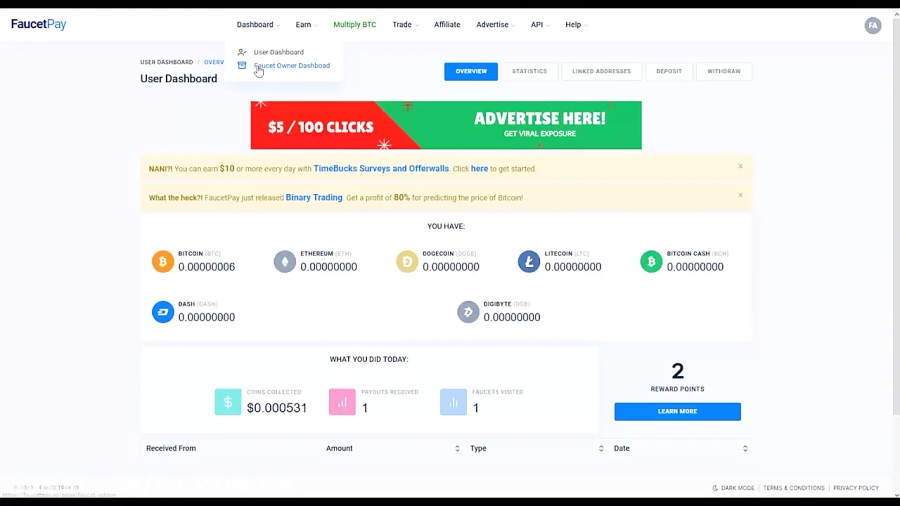Sort the table by Amount arrows
Viewport: 900px width, 506px height.
457,449
